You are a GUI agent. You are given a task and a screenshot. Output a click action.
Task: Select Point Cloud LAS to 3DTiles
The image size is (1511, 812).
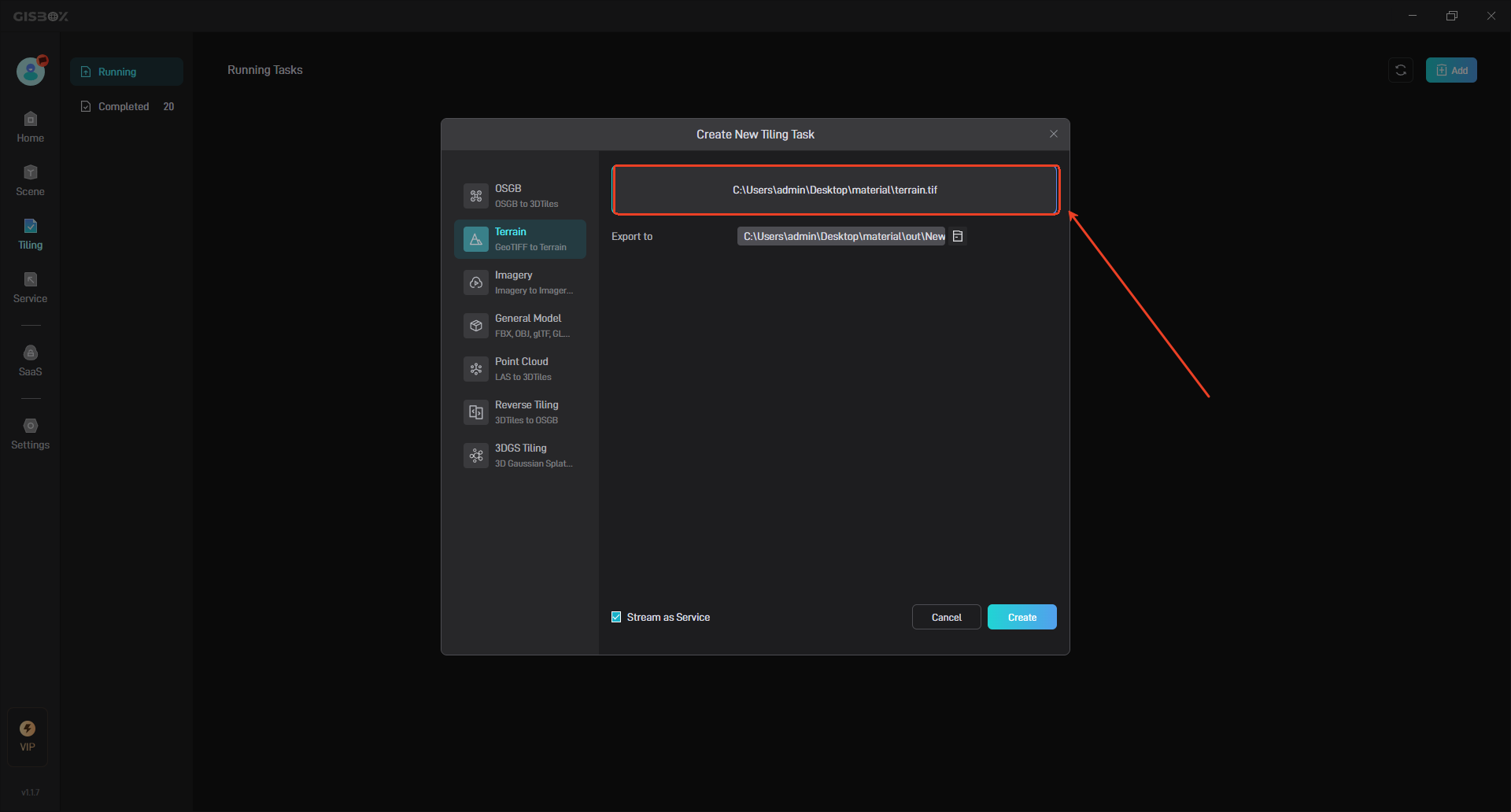[x=520, y=369]
